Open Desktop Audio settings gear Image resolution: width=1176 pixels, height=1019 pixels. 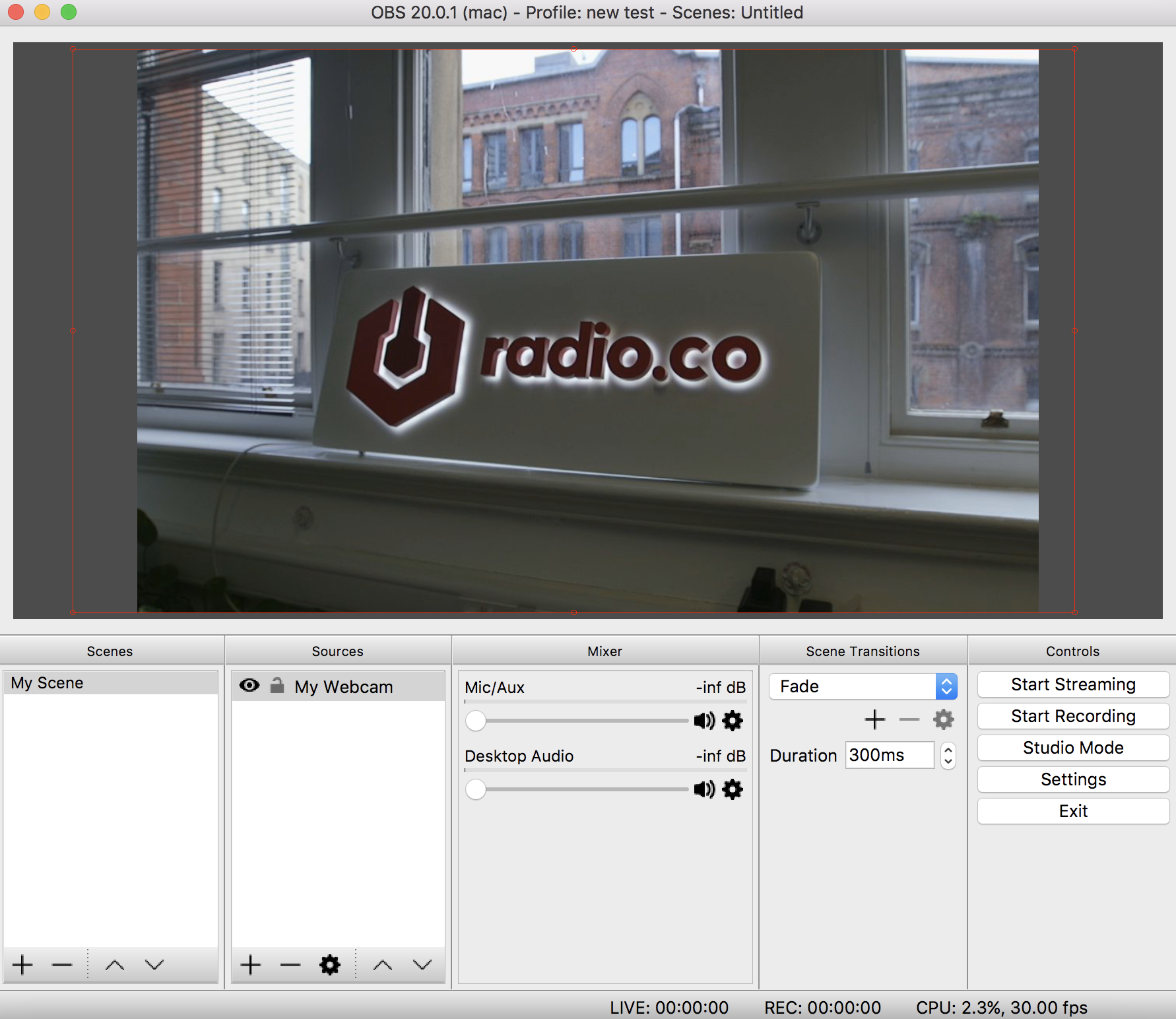pyautogui.click(x=733, y=789)
